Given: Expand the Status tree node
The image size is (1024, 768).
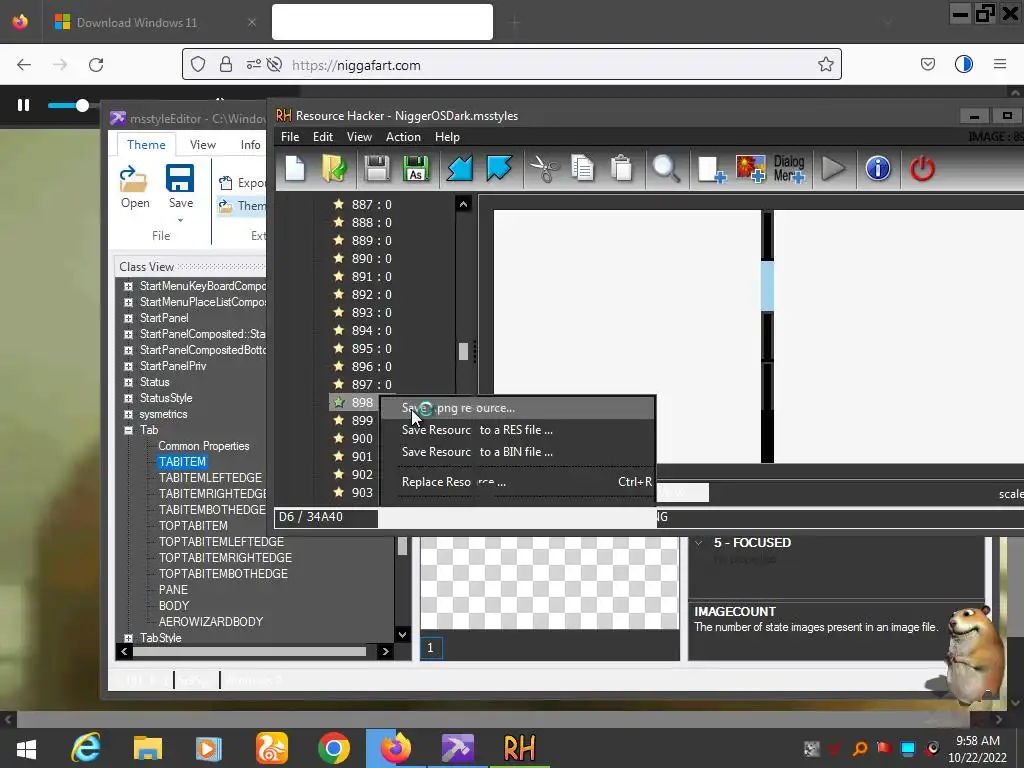Looking at the screenshot, I should coord(128,382).
